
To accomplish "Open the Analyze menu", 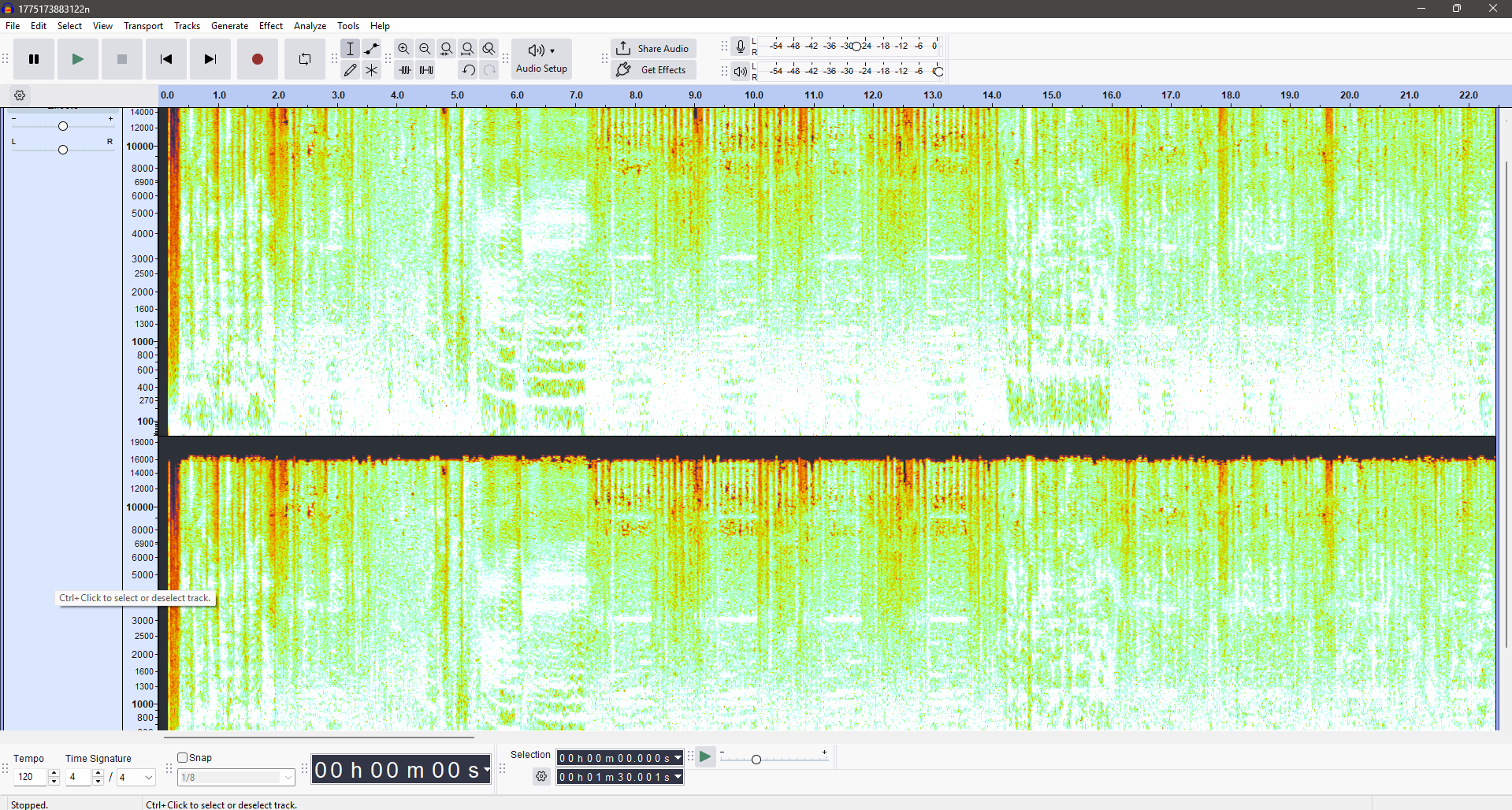I will (310, 26).
